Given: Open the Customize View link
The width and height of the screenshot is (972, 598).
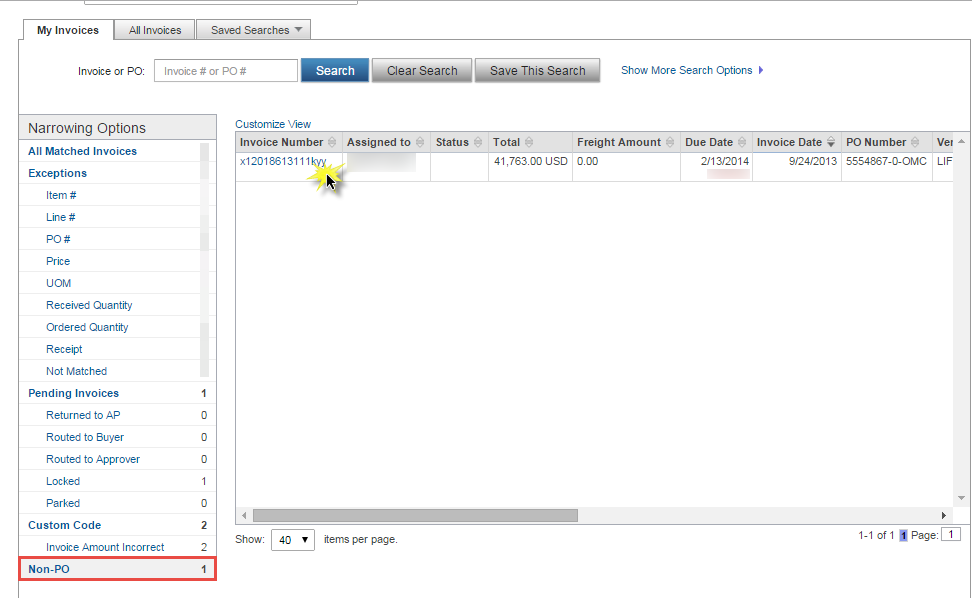Looking at the screenshot, I should click(x=273, y=123).
